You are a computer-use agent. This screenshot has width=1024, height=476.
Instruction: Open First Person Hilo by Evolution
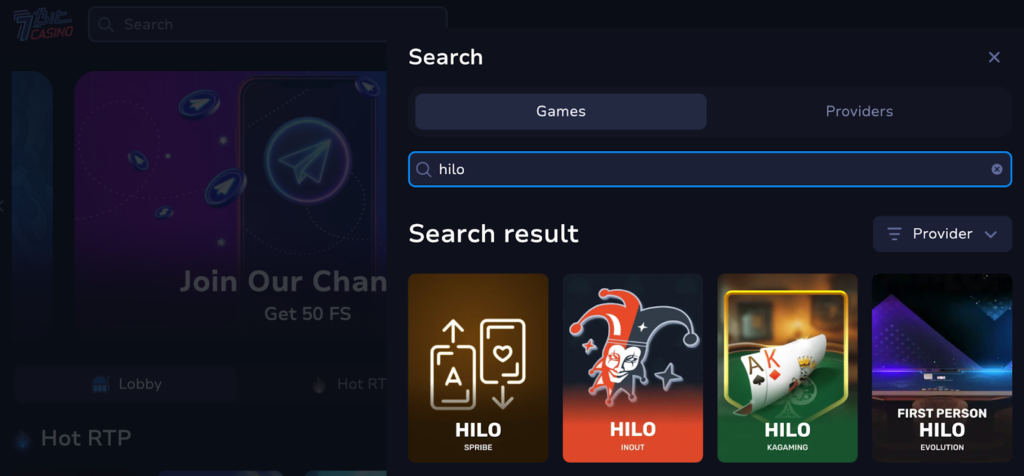[x=942, y=368]
